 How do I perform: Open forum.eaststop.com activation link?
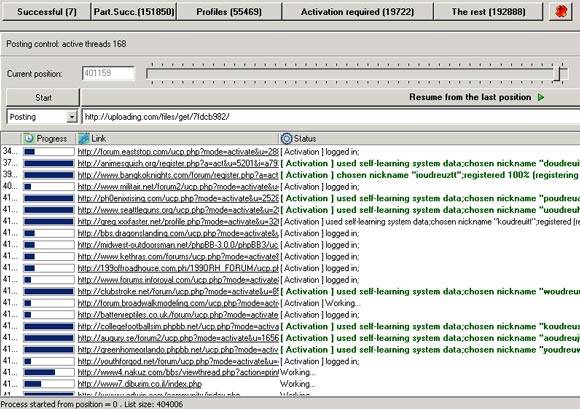178,152
